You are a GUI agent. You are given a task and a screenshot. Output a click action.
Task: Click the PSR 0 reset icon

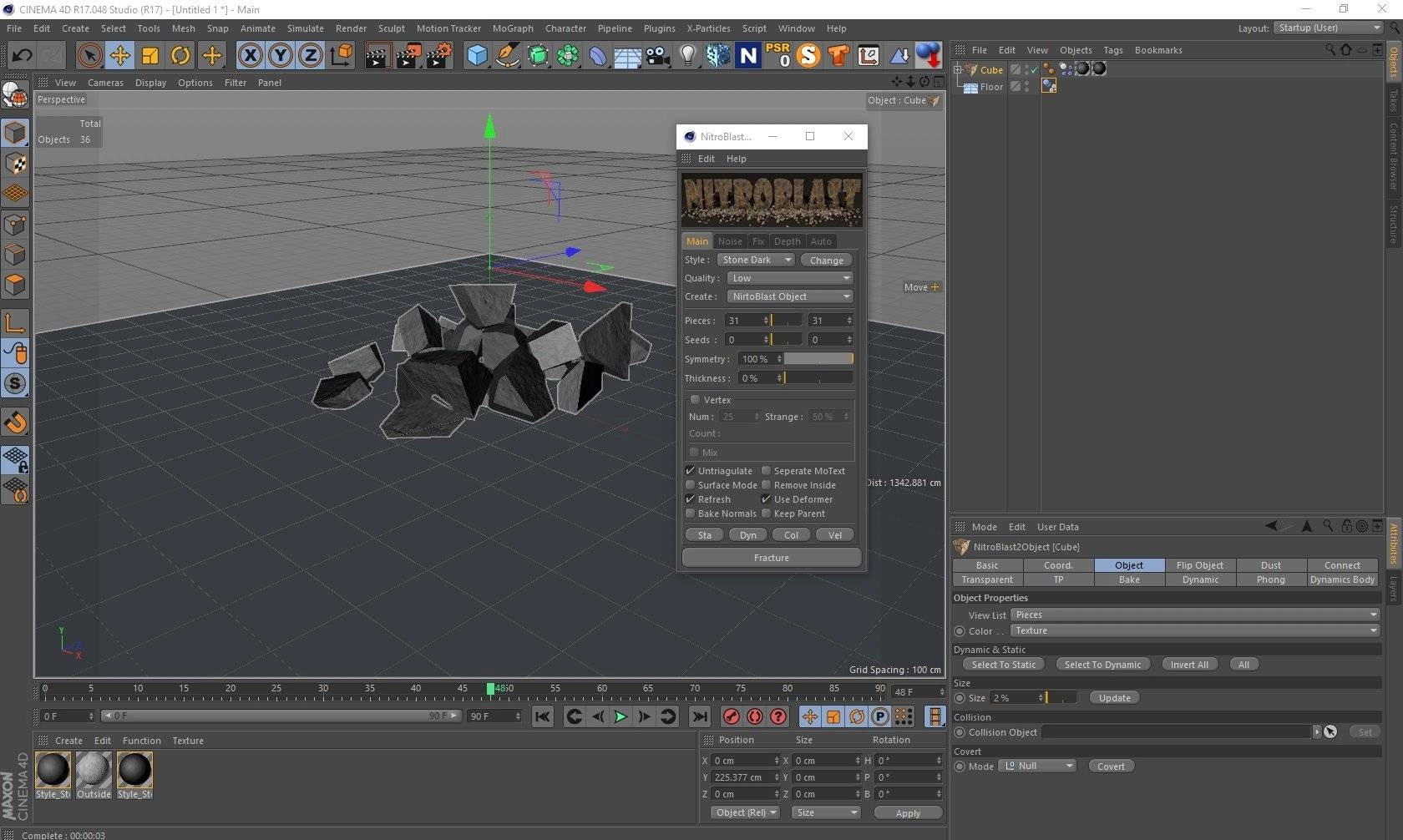pos(778,56)
